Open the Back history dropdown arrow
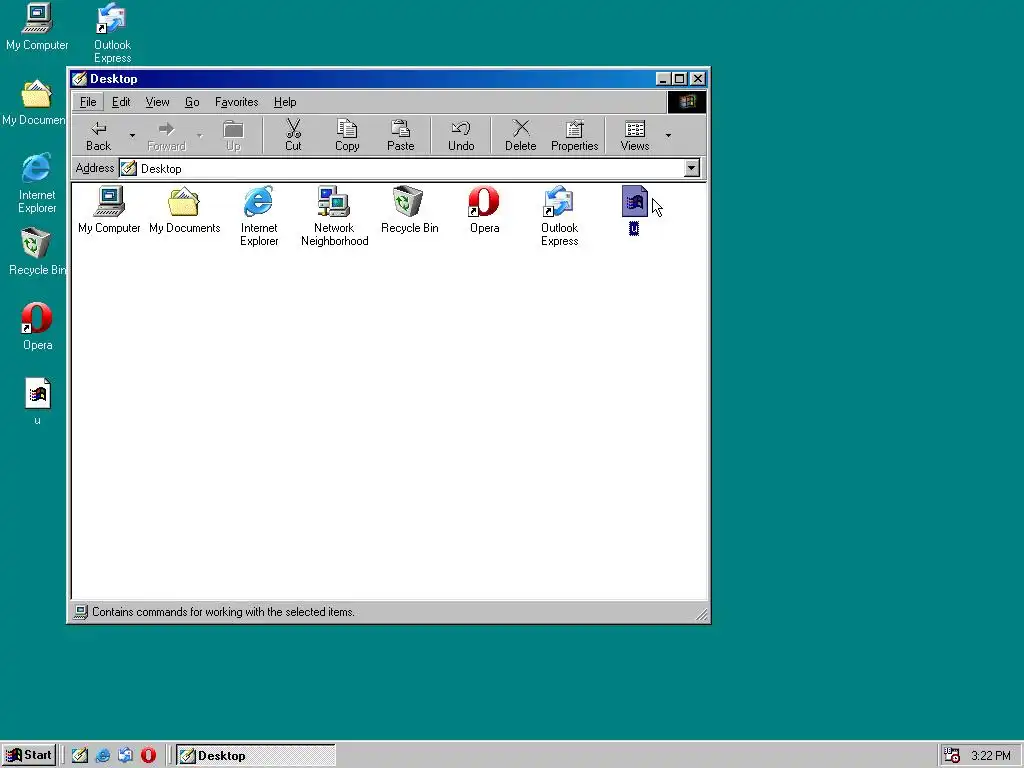Screen dimensions: 1024x768 pyautogui.click(x=132, y=136)
